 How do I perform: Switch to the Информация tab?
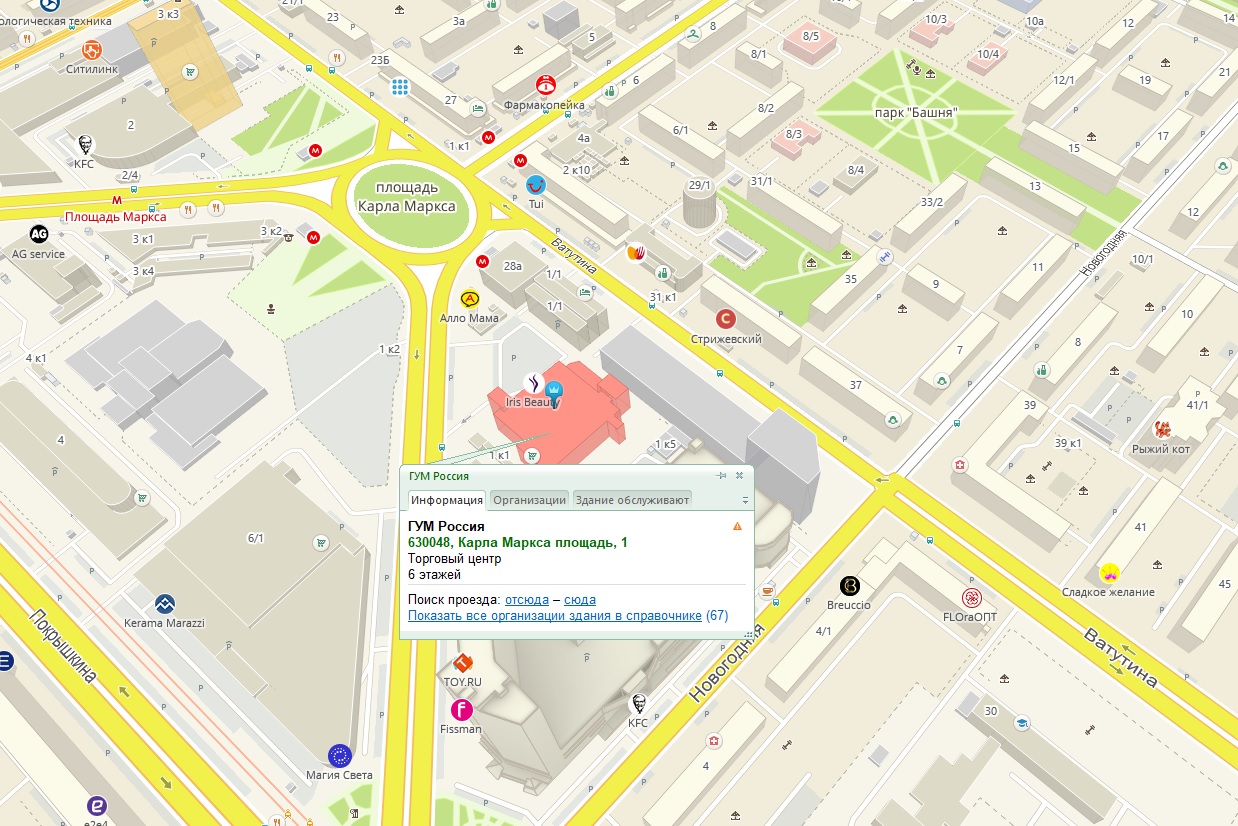tap(447, 500)
